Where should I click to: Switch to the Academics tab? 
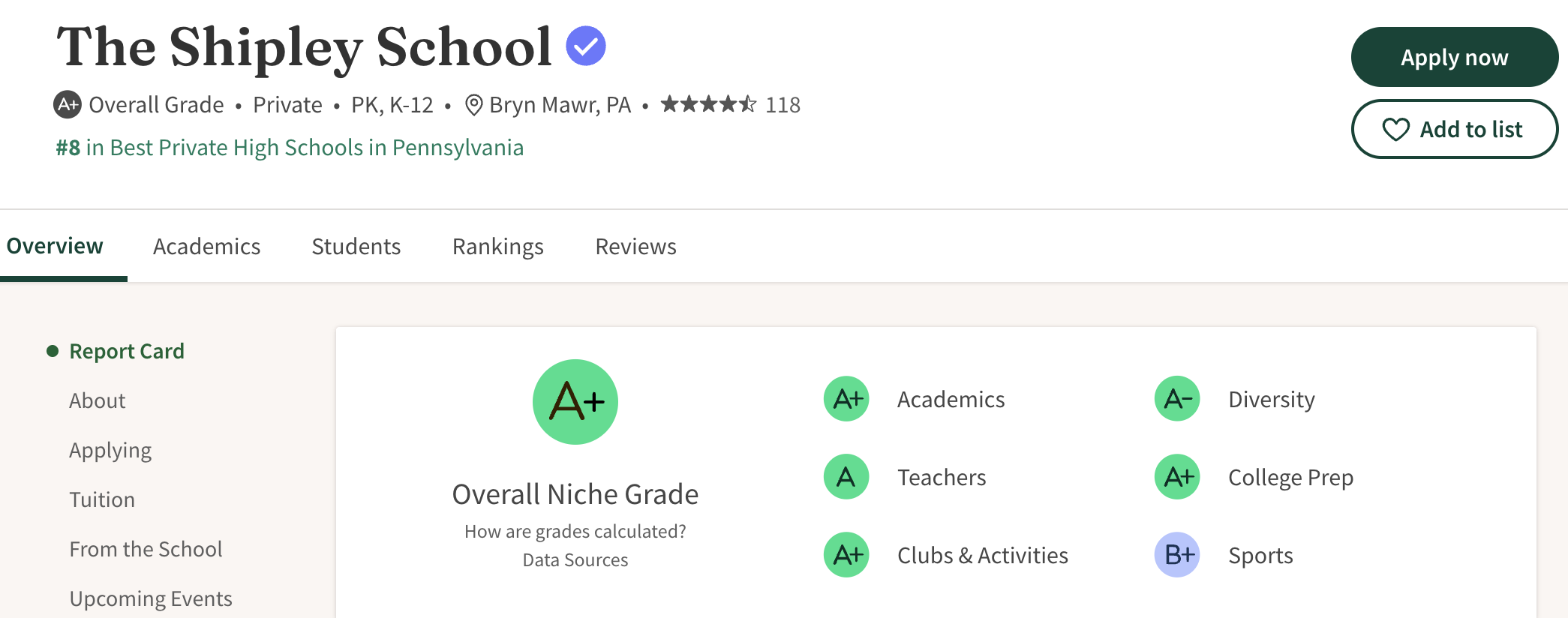206,247
